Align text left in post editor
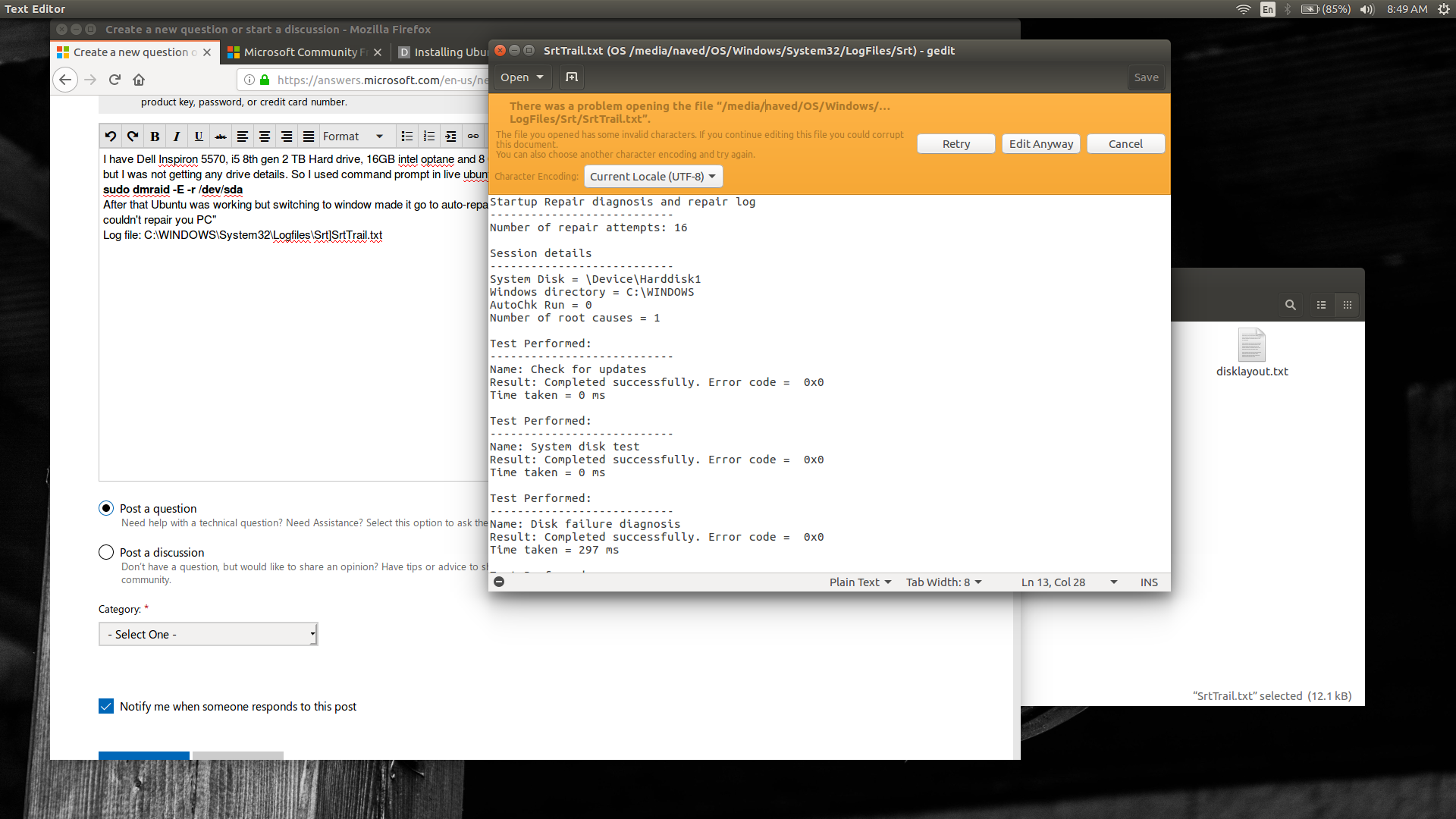The height and width of the screenshot is (819, 1456). 243,136
